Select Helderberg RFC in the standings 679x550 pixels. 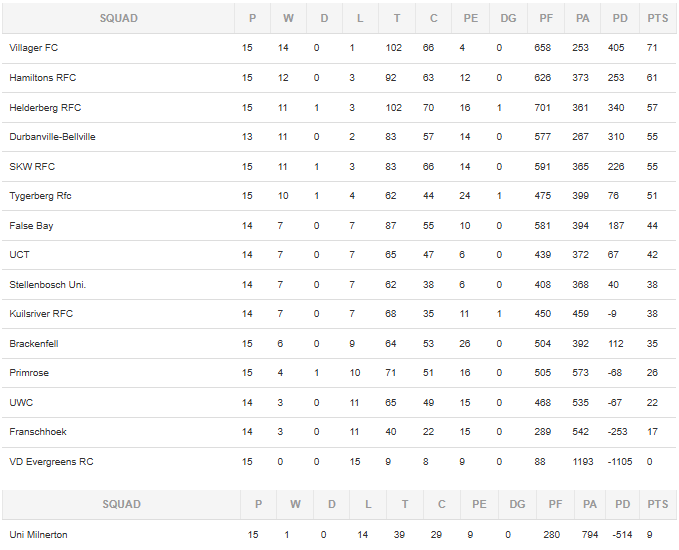pos(45,107)
